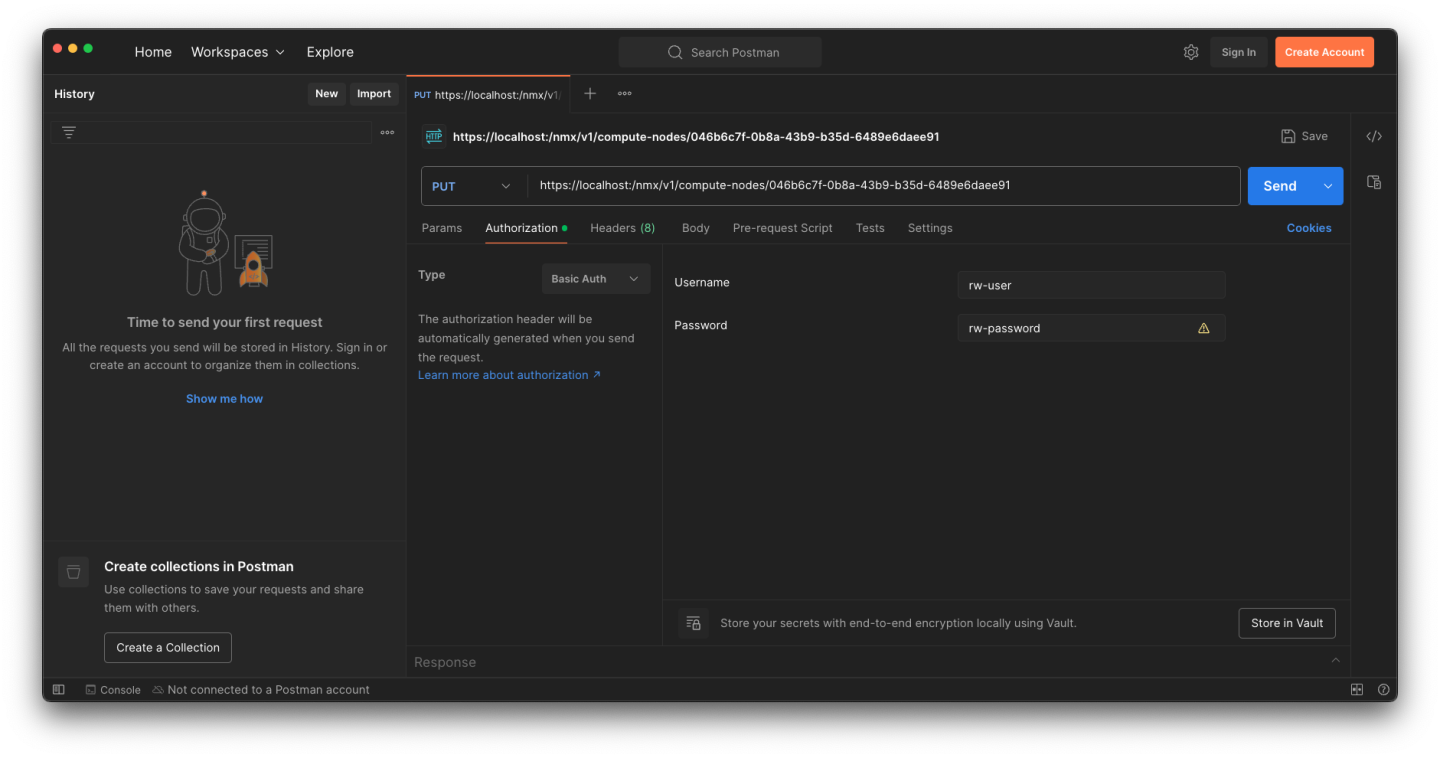This screenshot has width=1440, height=758.
Task: Click the code snippet icon
Action: (x=1374, y=136)
